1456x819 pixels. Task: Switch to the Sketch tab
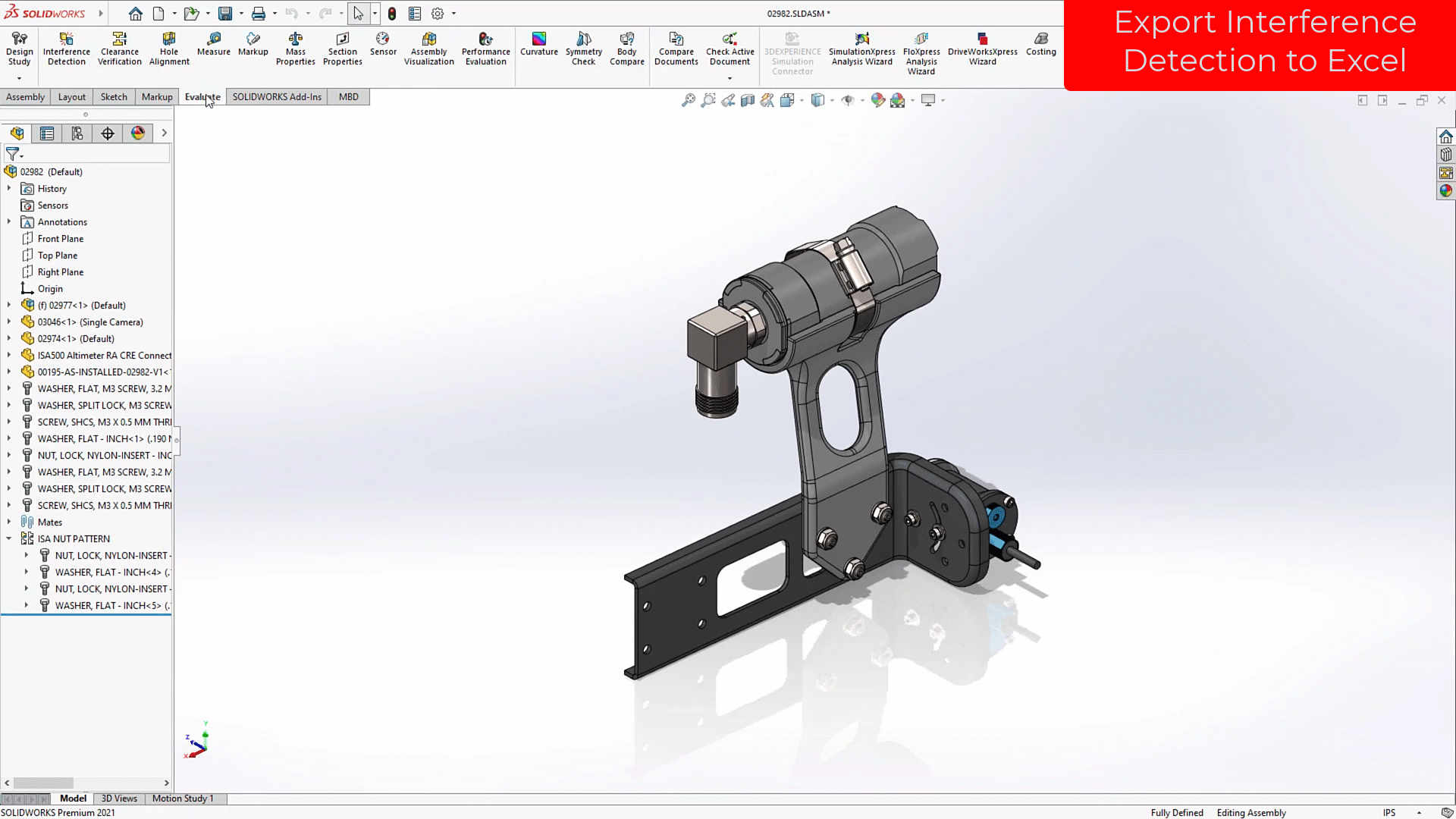pos(114,97)
